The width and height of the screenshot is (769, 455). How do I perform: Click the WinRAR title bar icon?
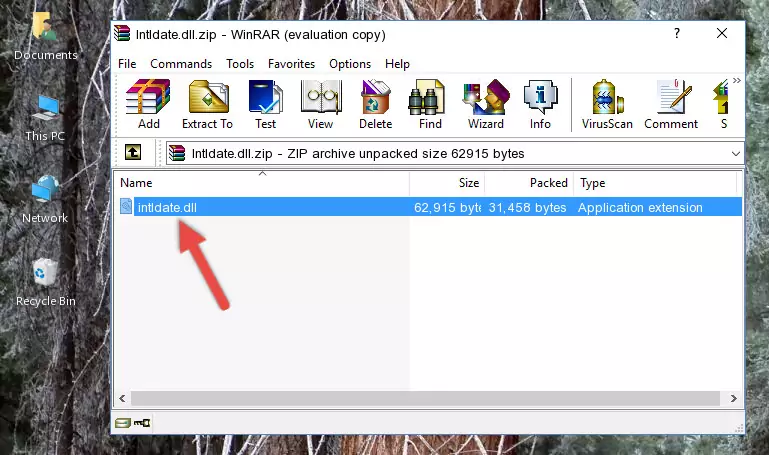122,34
